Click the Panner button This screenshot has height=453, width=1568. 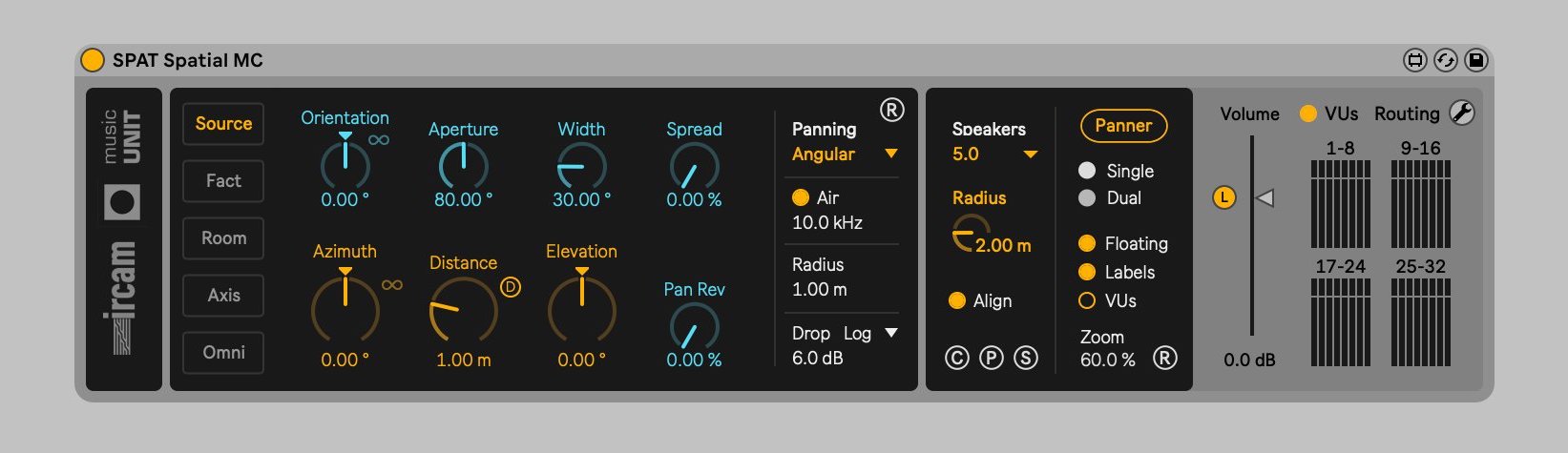[x=1123, y=126]
